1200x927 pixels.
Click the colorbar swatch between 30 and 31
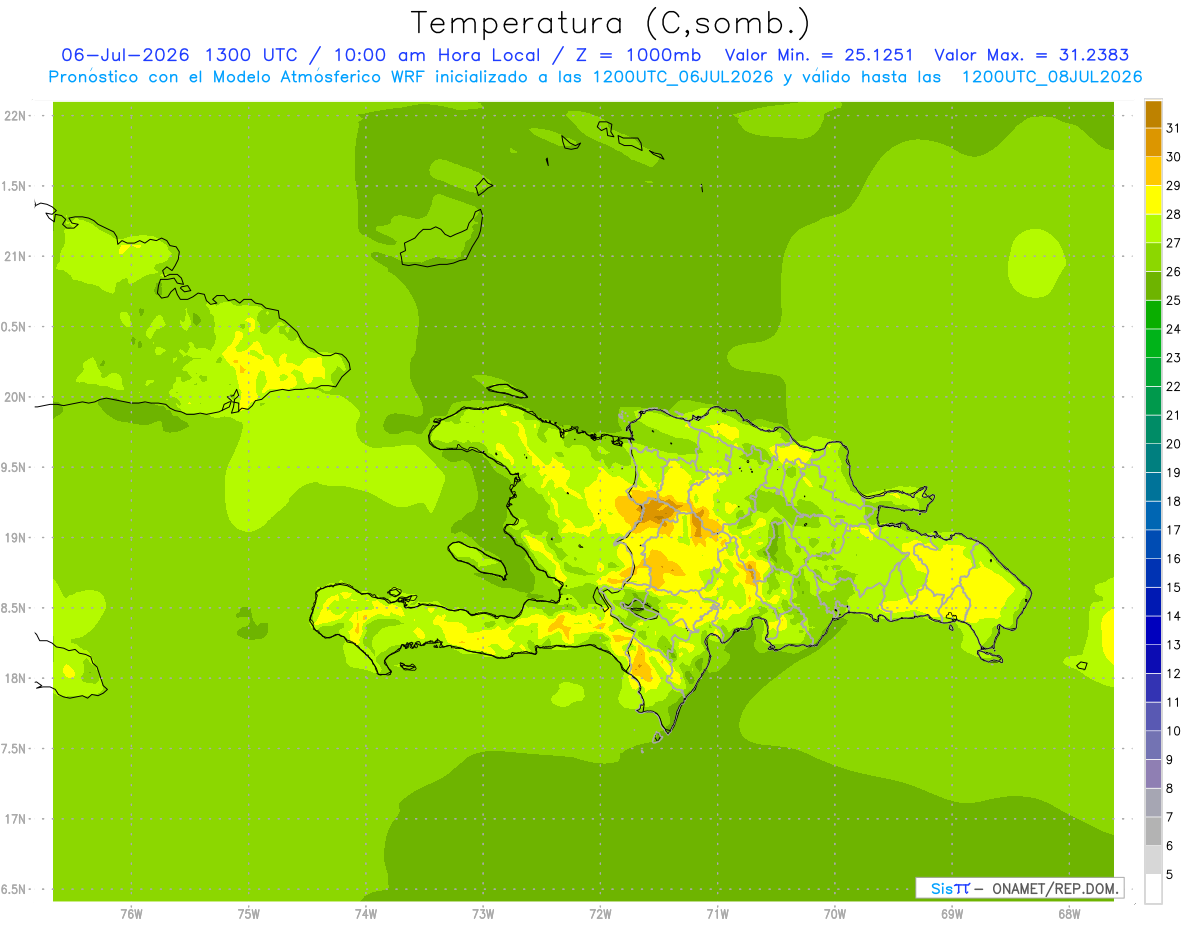(x=1154, y=142)
